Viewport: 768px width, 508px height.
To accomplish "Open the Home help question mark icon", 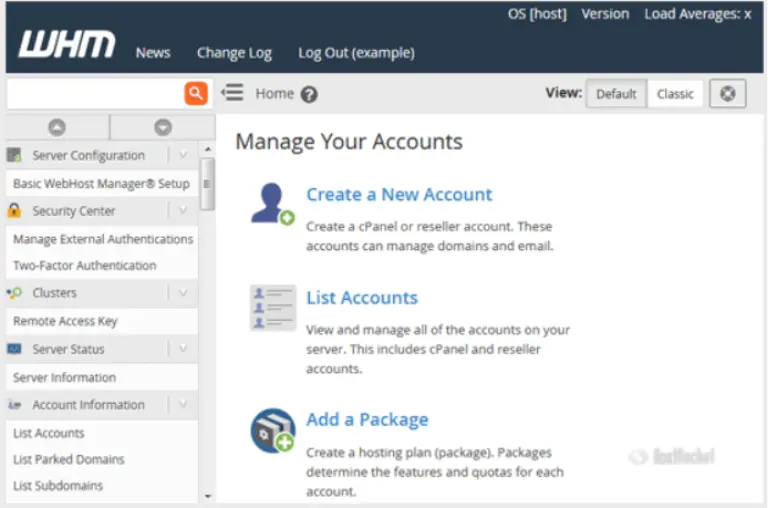I will [x=309, y=94].
